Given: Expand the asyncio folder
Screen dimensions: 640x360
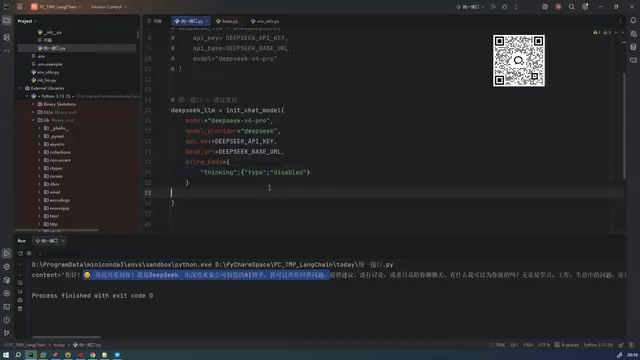Looking at the screenshot, I should pos(40,144).
